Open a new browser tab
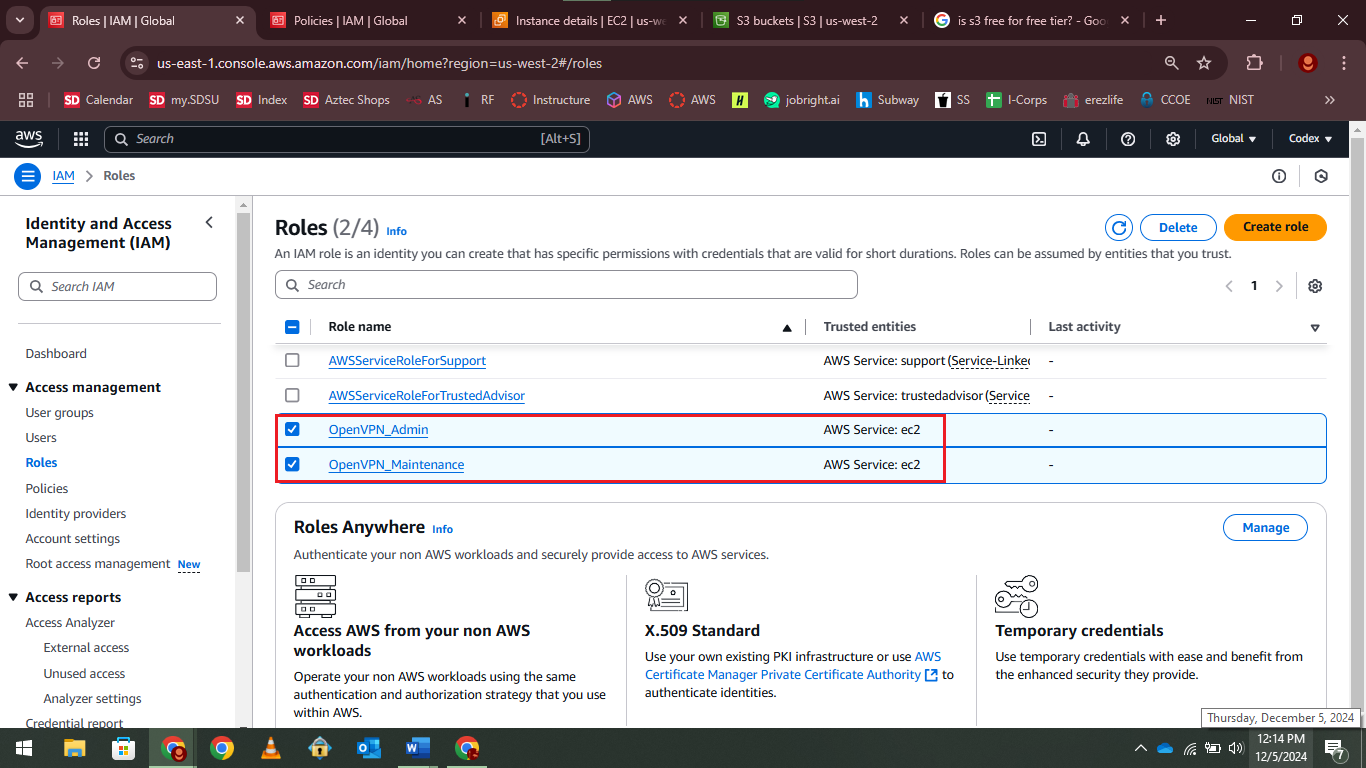 [1160, 20]
